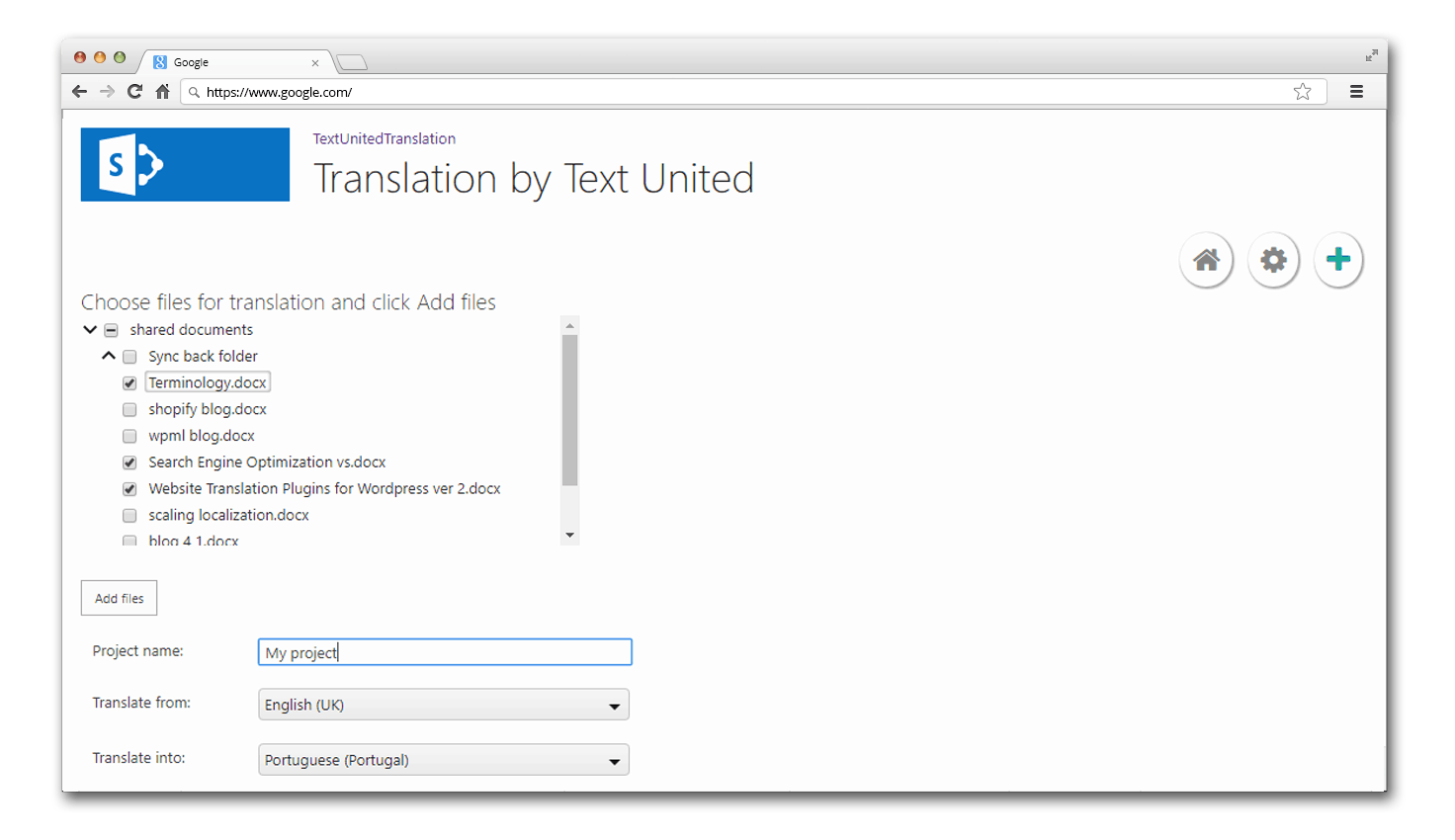Click the file list scroll down arrow
Screen dimensions: 1455x840
point(569,536)
